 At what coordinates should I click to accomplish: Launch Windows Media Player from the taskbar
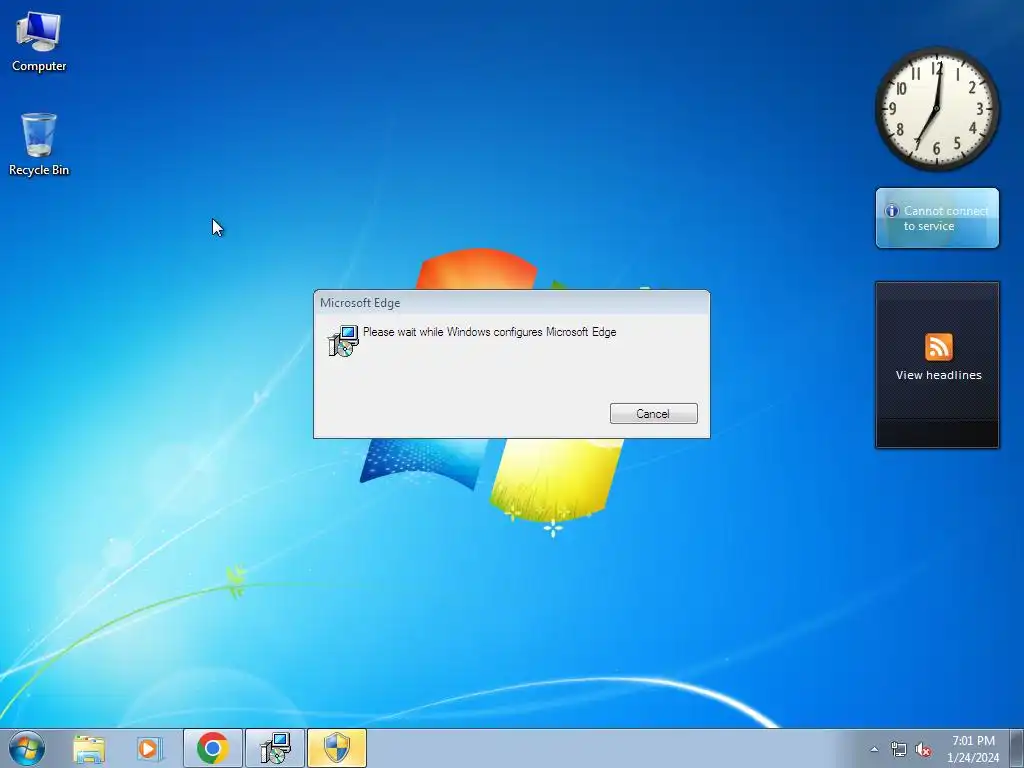coord(150,748)
